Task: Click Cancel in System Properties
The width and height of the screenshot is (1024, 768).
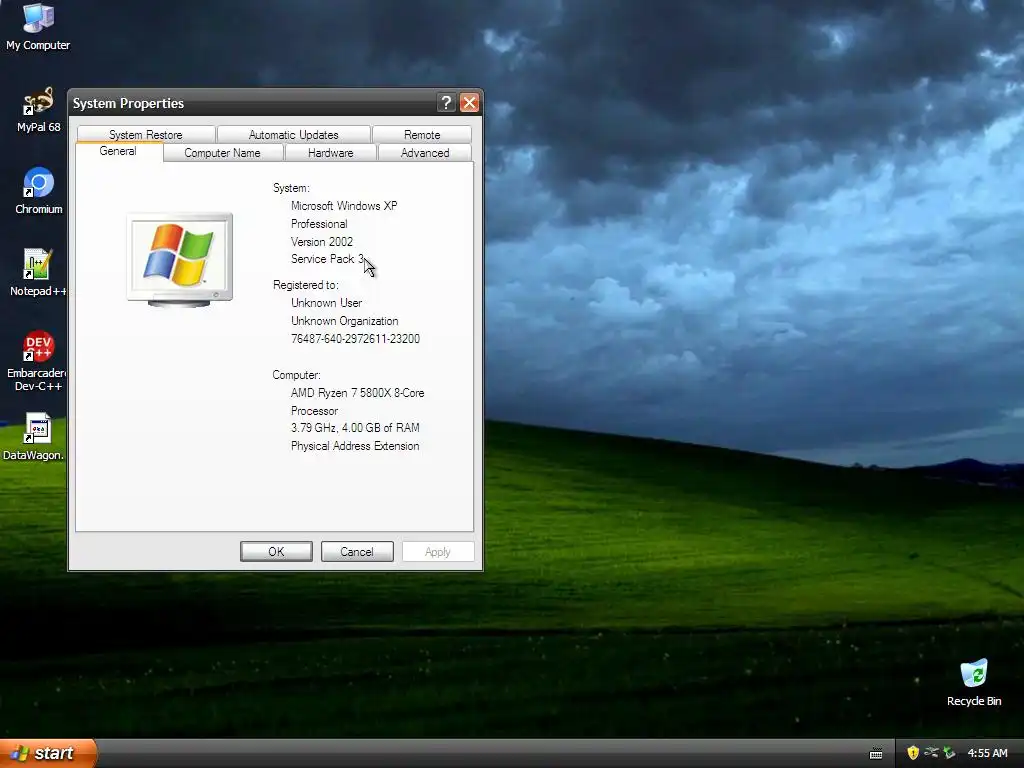Action: pos(357,552)
